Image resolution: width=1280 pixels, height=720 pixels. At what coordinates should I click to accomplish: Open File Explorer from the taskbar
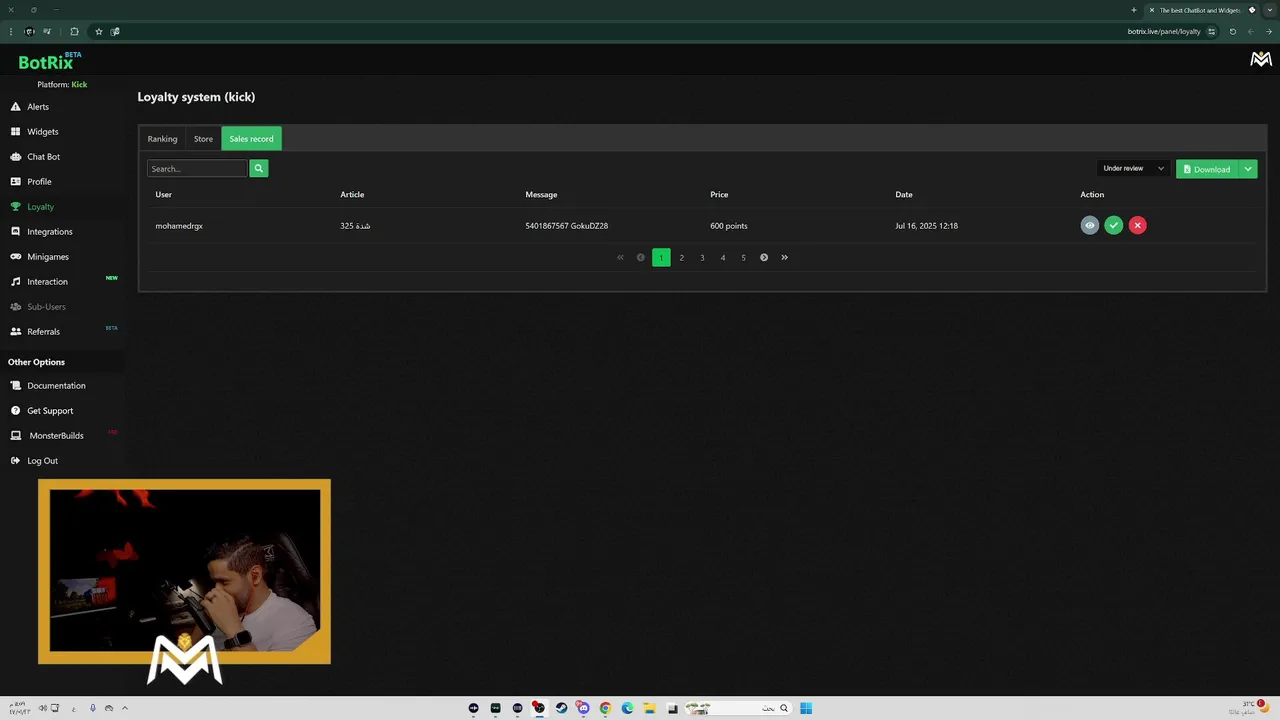point(650,708)
